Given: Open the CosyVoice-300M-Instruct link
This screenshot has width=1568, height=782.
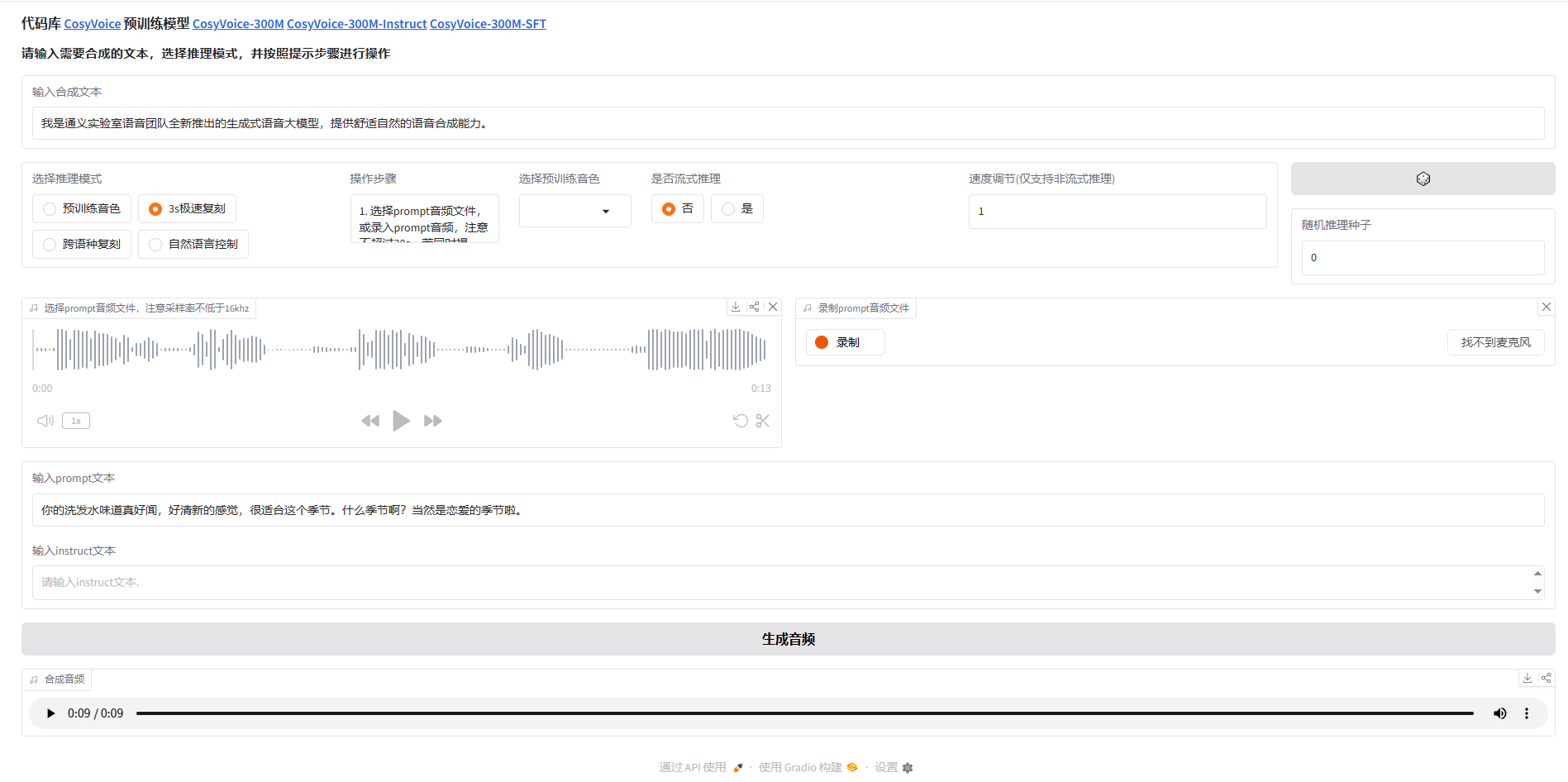Looking at the screenshot, I should [356, 23].
